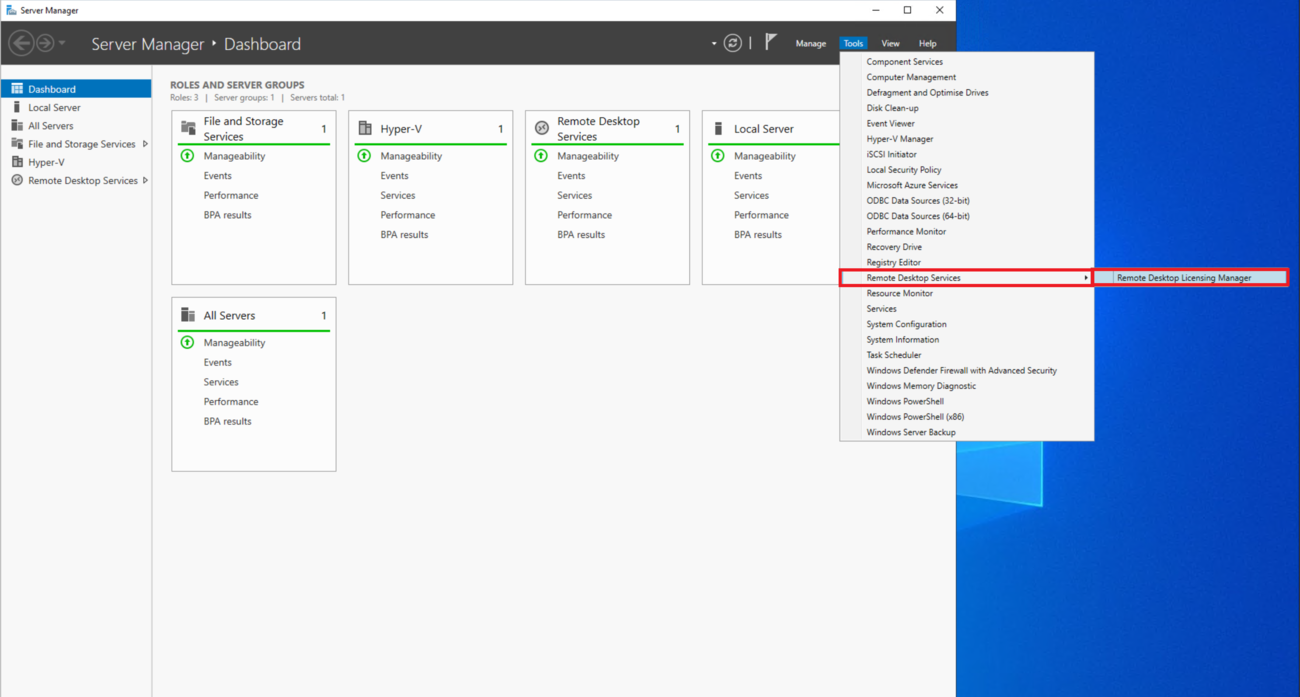Open Windows Defender Firewall with Advanced Security
This screenshot has width=1300, height=697.
(966, 371)
